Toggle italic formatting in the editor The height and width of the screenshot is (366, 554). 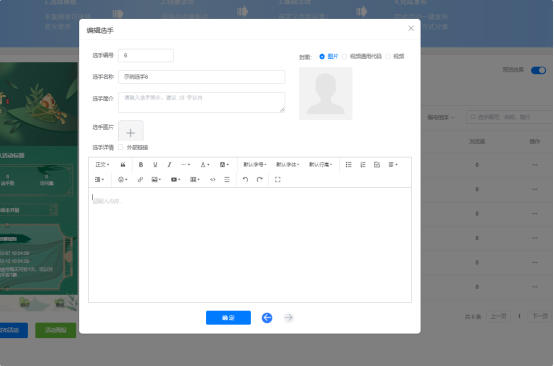click(170, 165)
